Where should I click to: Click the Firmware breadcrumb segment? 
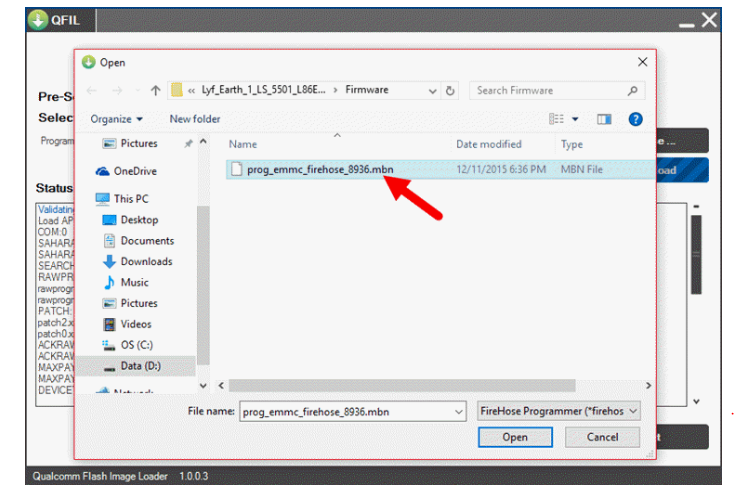[366, 90]
